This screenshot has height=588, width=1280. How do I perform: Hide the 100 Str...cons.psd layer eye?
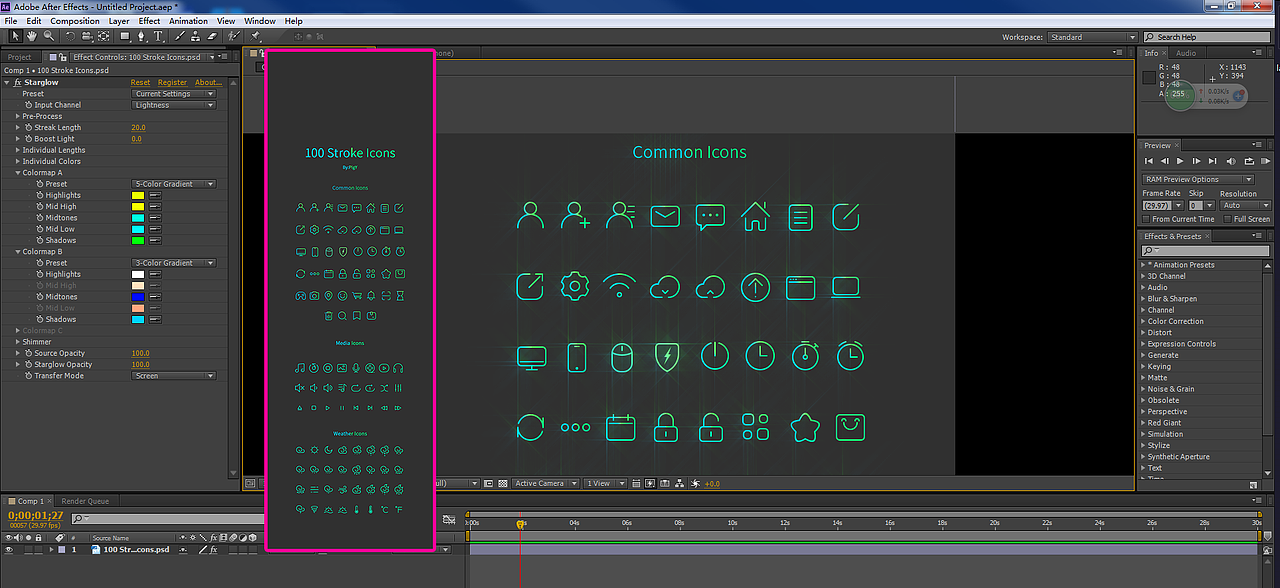9,550
